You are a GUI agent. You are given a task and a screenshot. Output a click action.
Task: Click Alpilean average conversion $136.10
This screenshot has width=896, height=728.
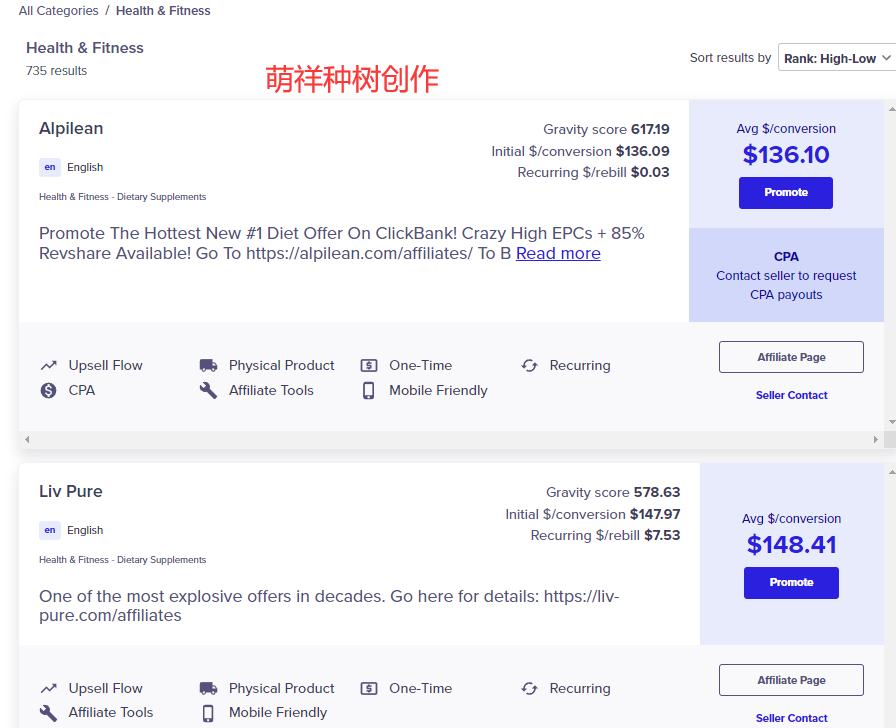coord(786,154)
